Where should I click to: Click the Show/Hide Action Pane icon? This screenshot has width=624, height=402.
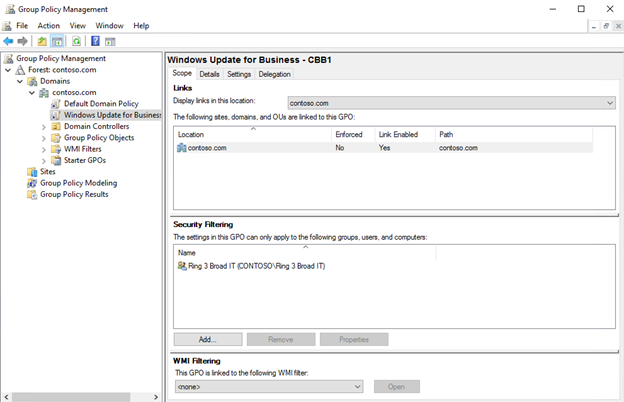(x=110, y=41)
